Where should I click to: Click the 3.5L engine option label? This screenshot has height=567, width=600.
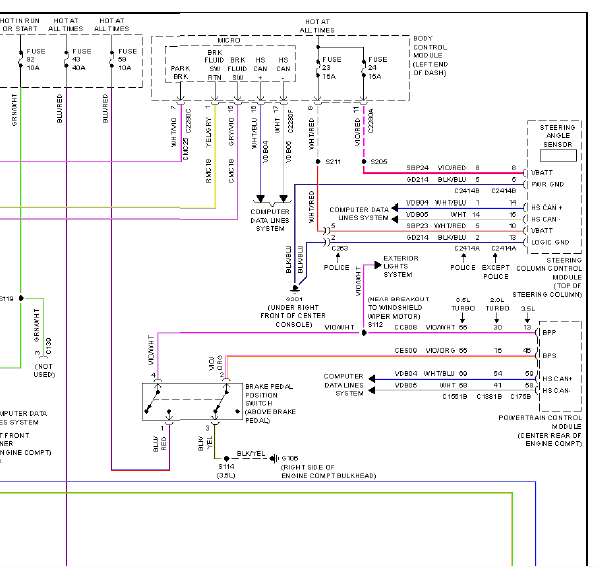click(527, 308)
